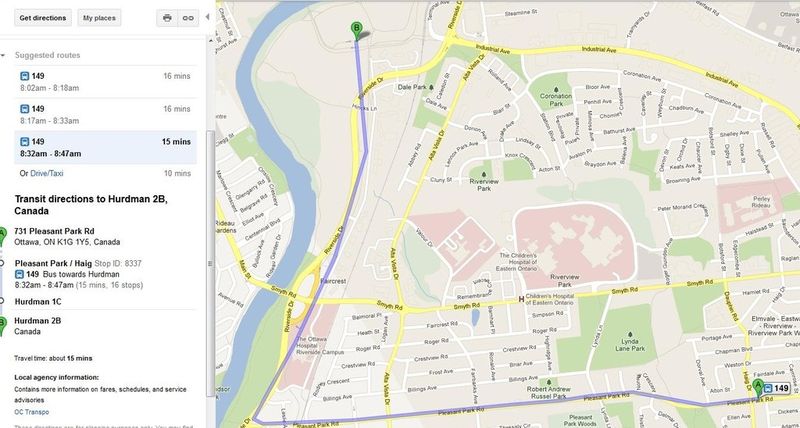
Task: Click the Robert Andrew Russel Park tree icon
Action: pyautogui.click(x=548, y=382)
